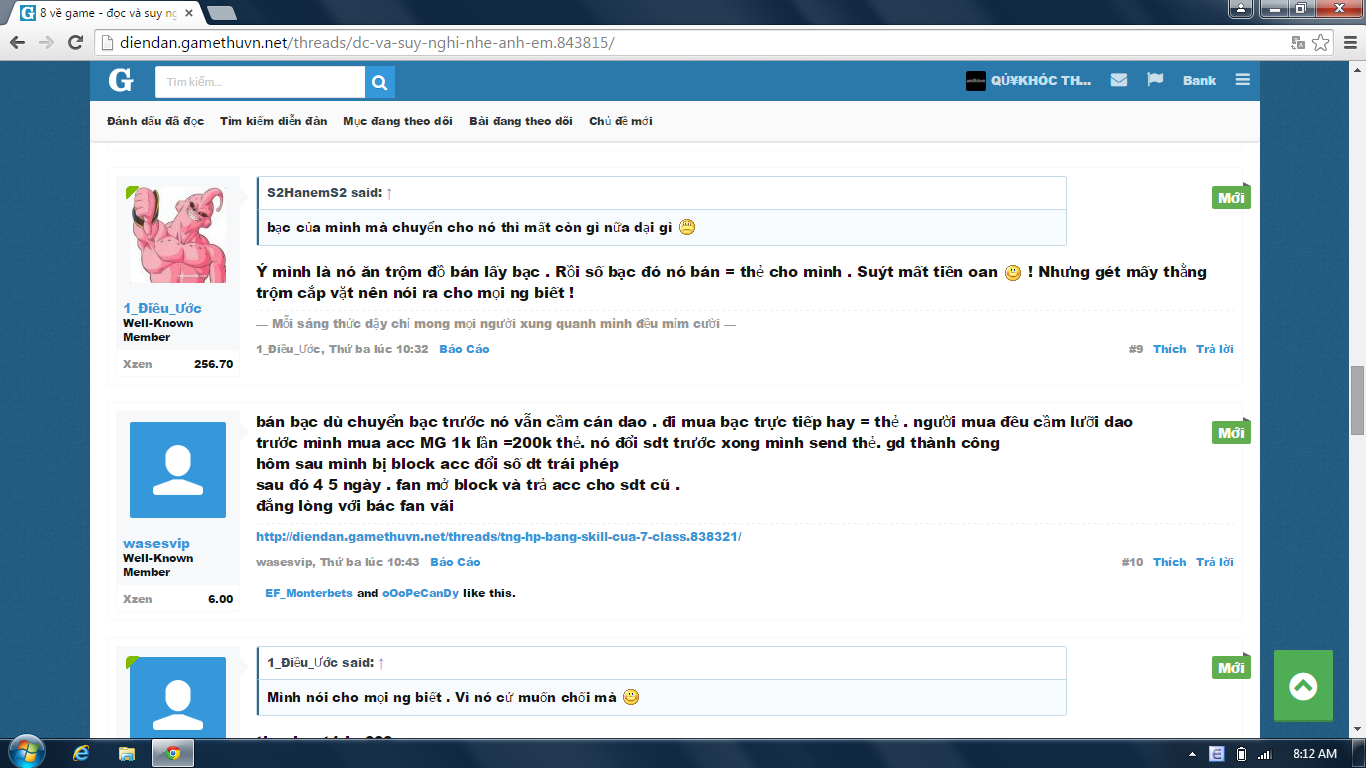The width and height of the screenshot is (1366, 768).
Task: Open Windows Start button
Action: coord(26,753)
